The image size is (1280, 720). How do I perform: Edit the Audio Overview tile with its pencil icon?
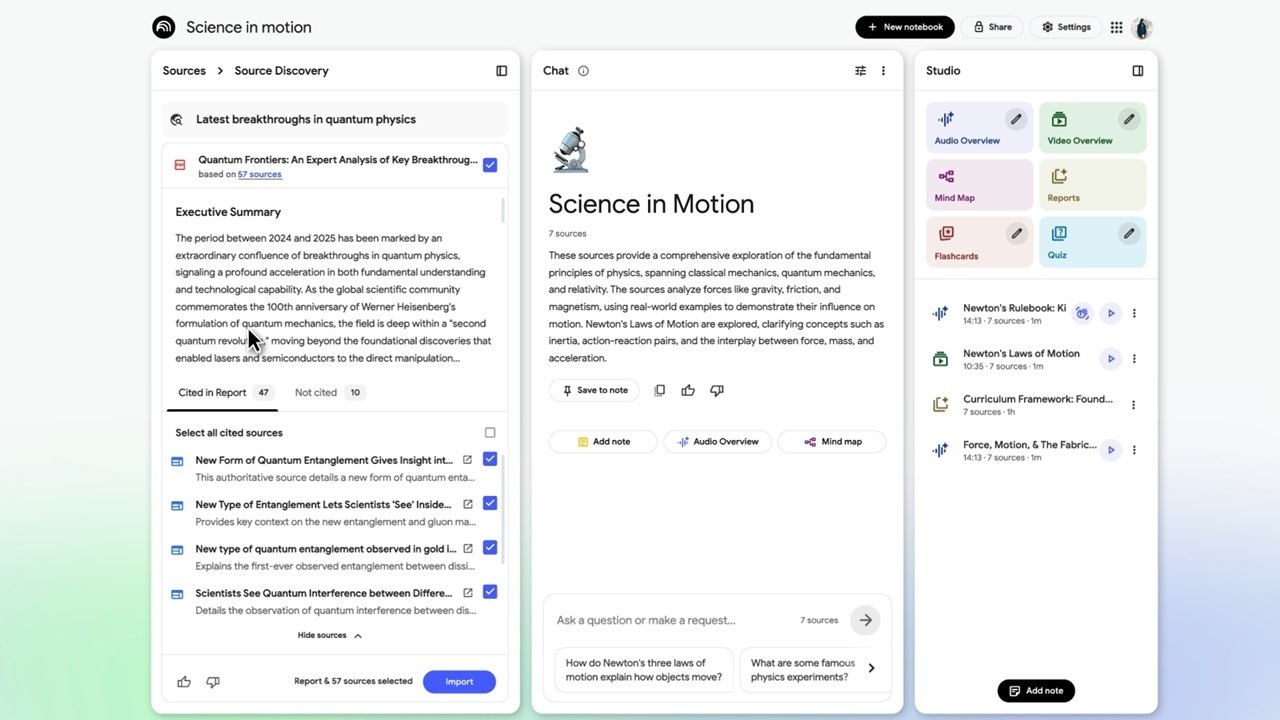pyautogui.click(x=1015, y=119)
